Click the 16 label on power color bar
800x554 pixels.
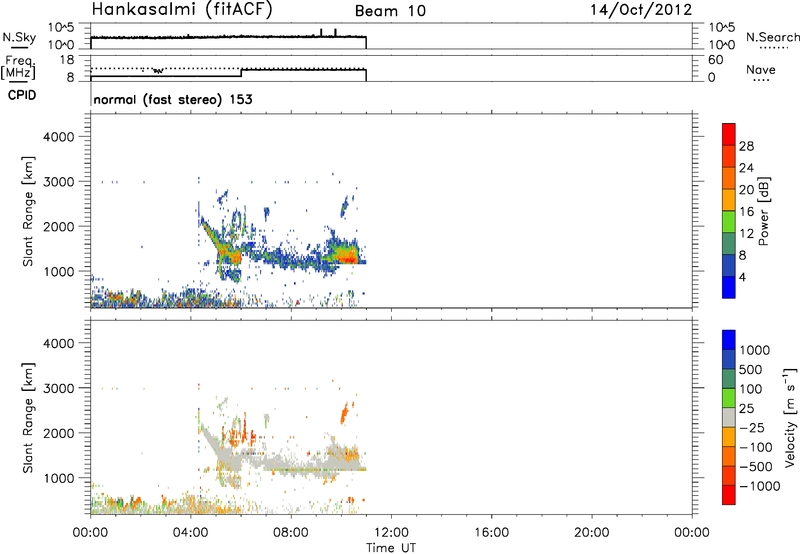746,212
